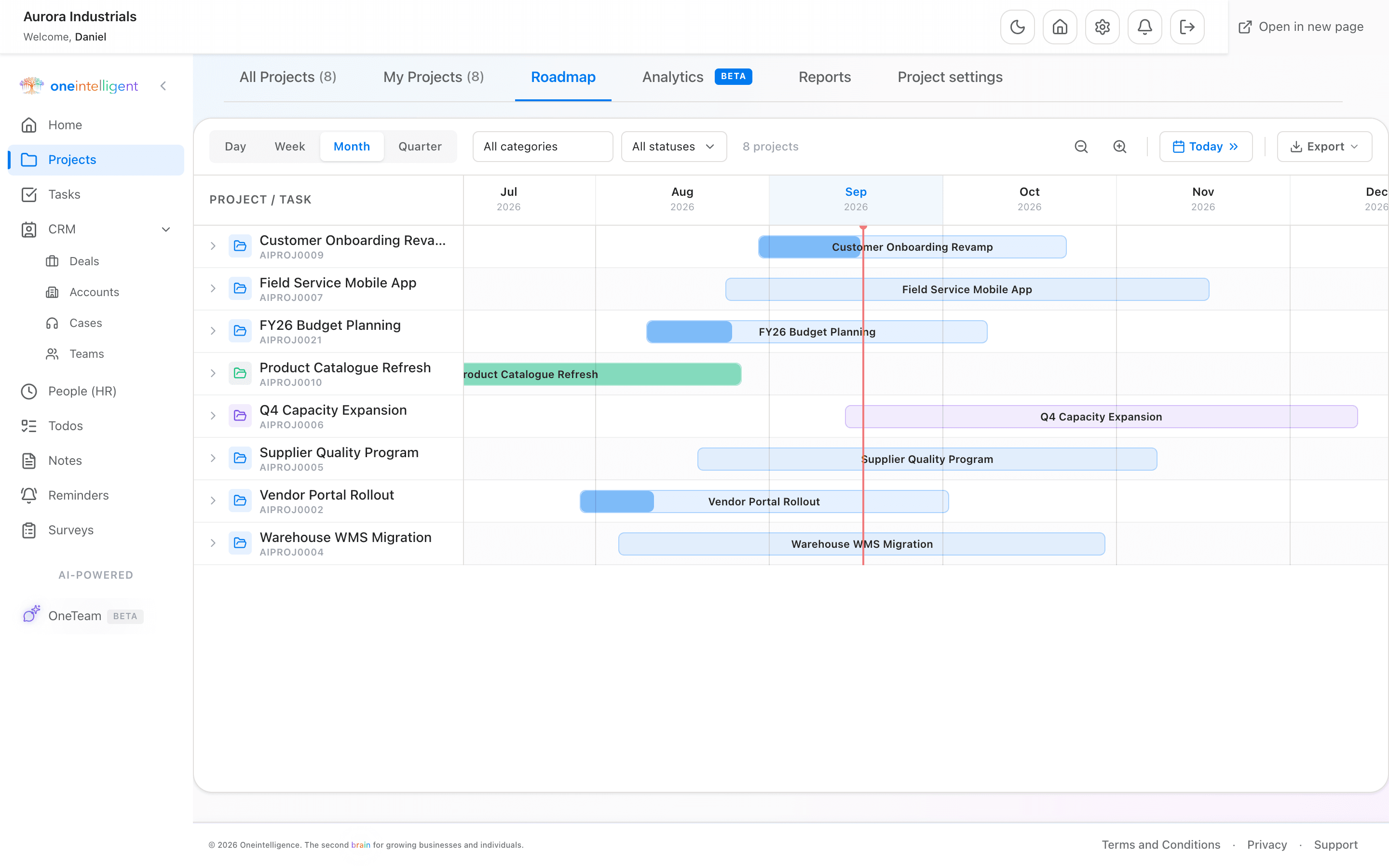The image size is (1389, 868).
Task: Open the Project settings tab
Action: [x=950, y=77]
